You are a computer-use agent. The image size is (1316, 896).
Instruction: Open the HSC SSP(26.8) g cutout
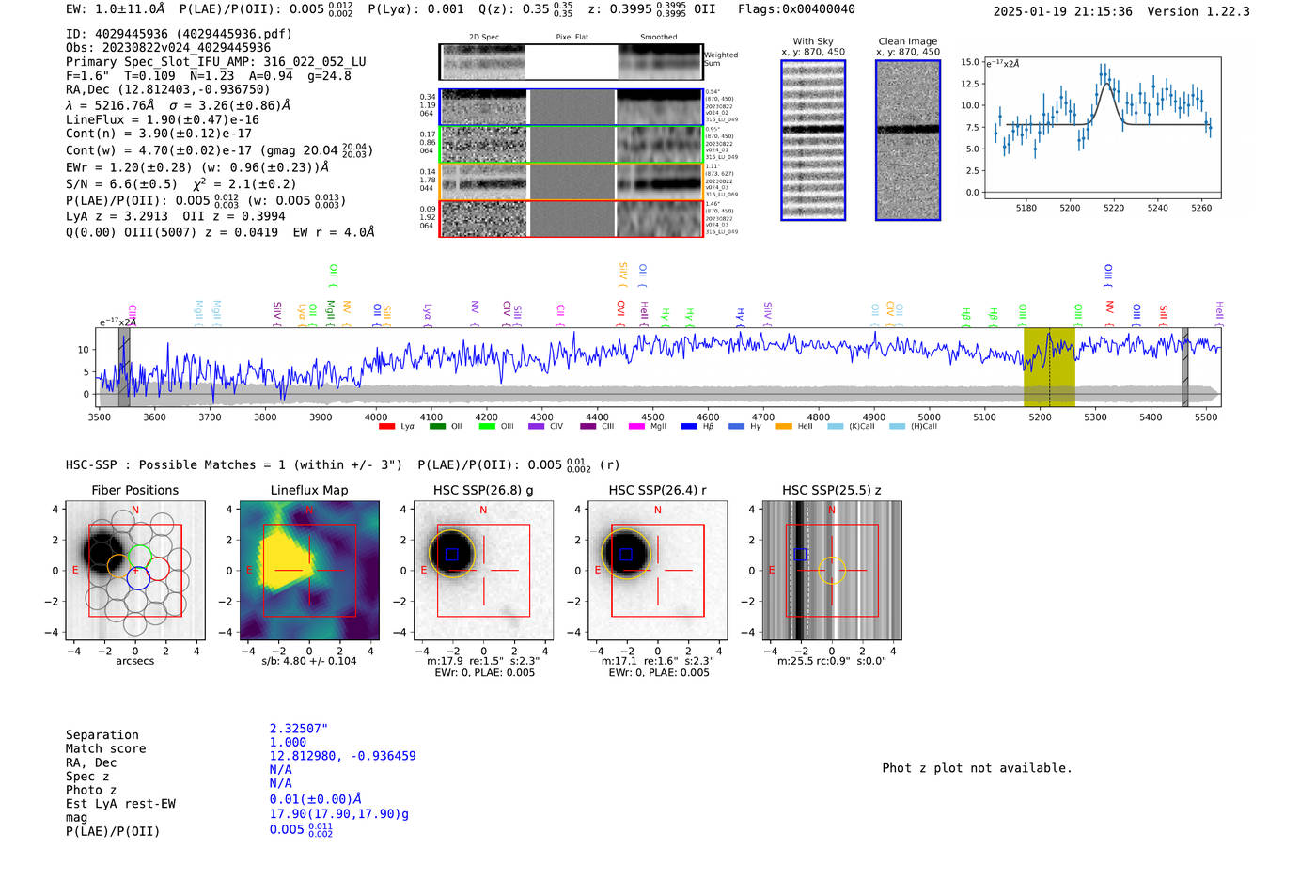[x=483, y=571]
